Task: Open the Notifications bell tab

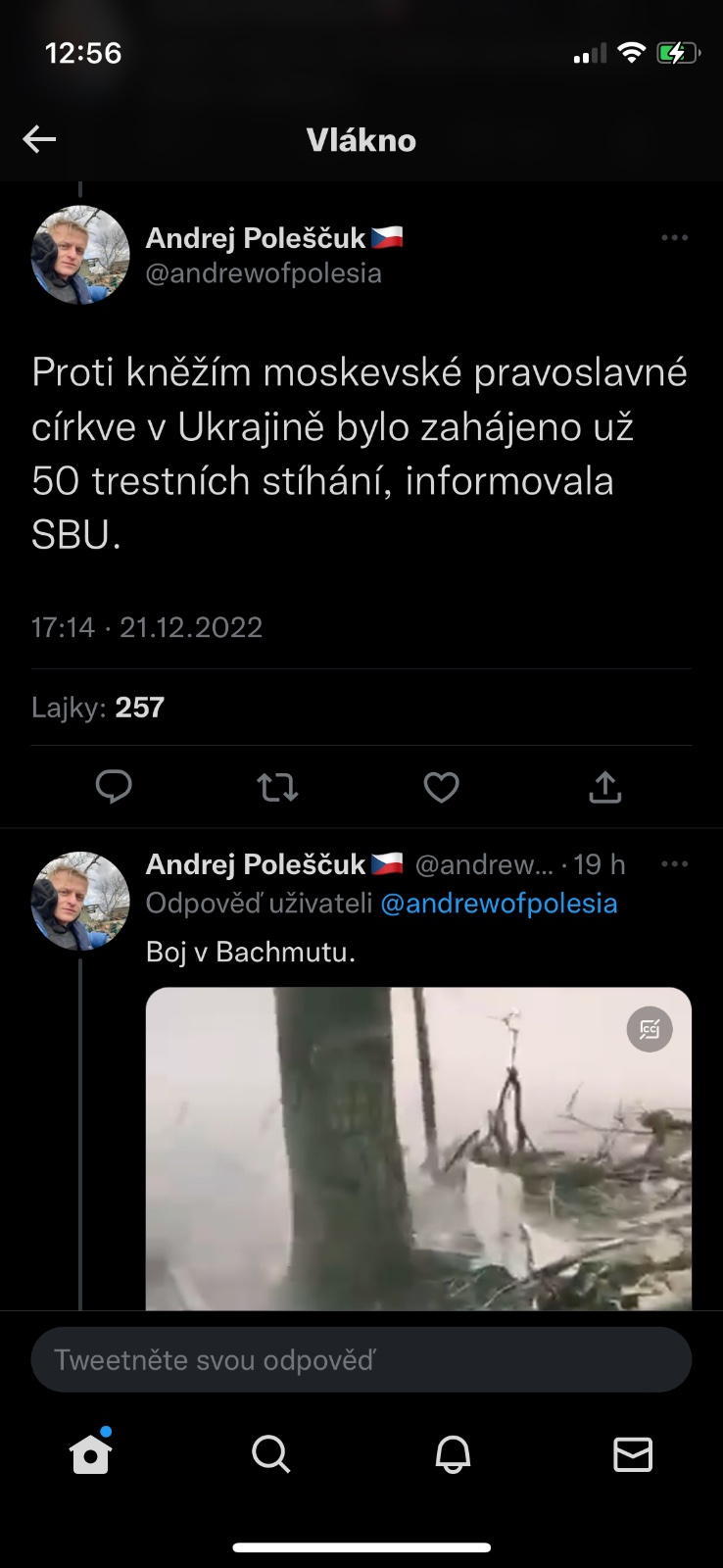Action: [x=453, y=1454]
